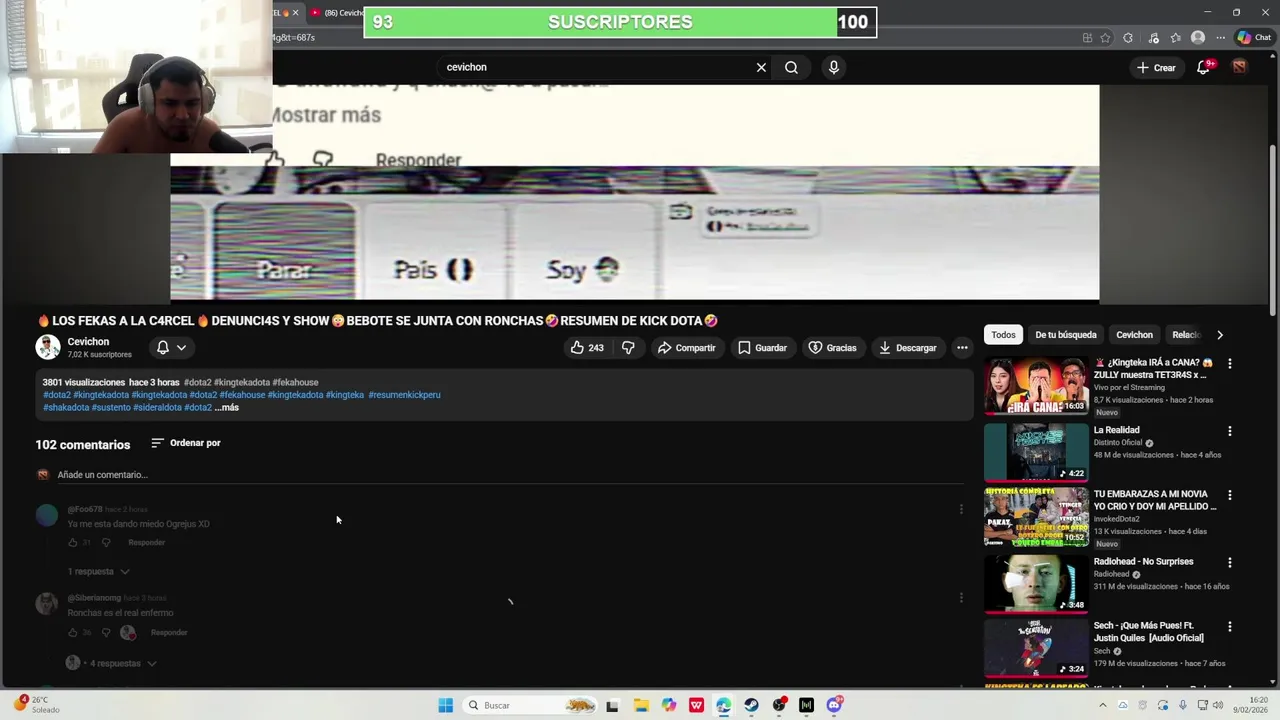Open Kingteka IRÁ a CANA video thumbnail
This screenshot has height=720, width=1280.
click(x=1036, y=386)
